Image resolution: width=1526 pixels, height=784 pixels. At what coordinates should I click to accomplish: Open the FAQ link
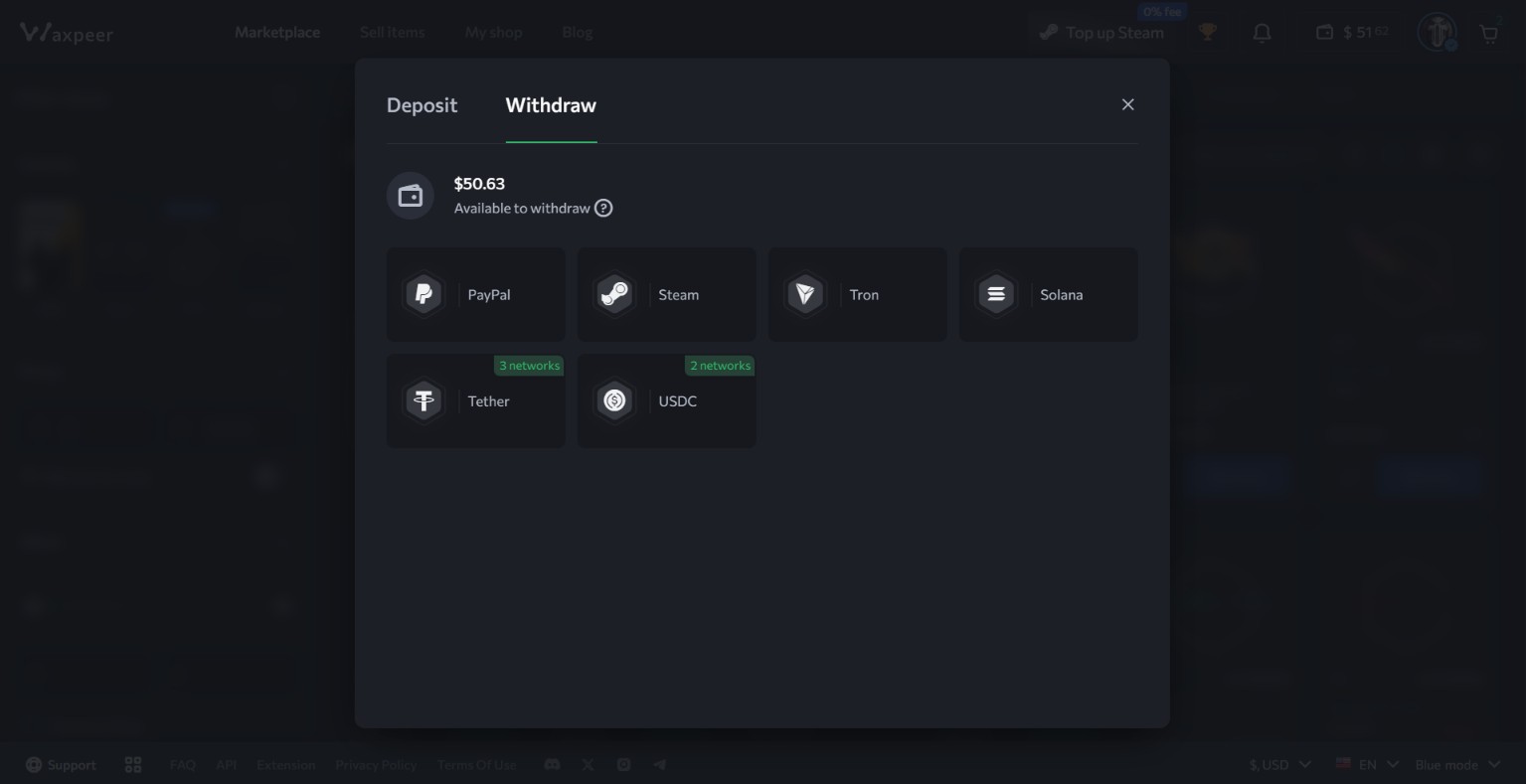click(182, 765)
